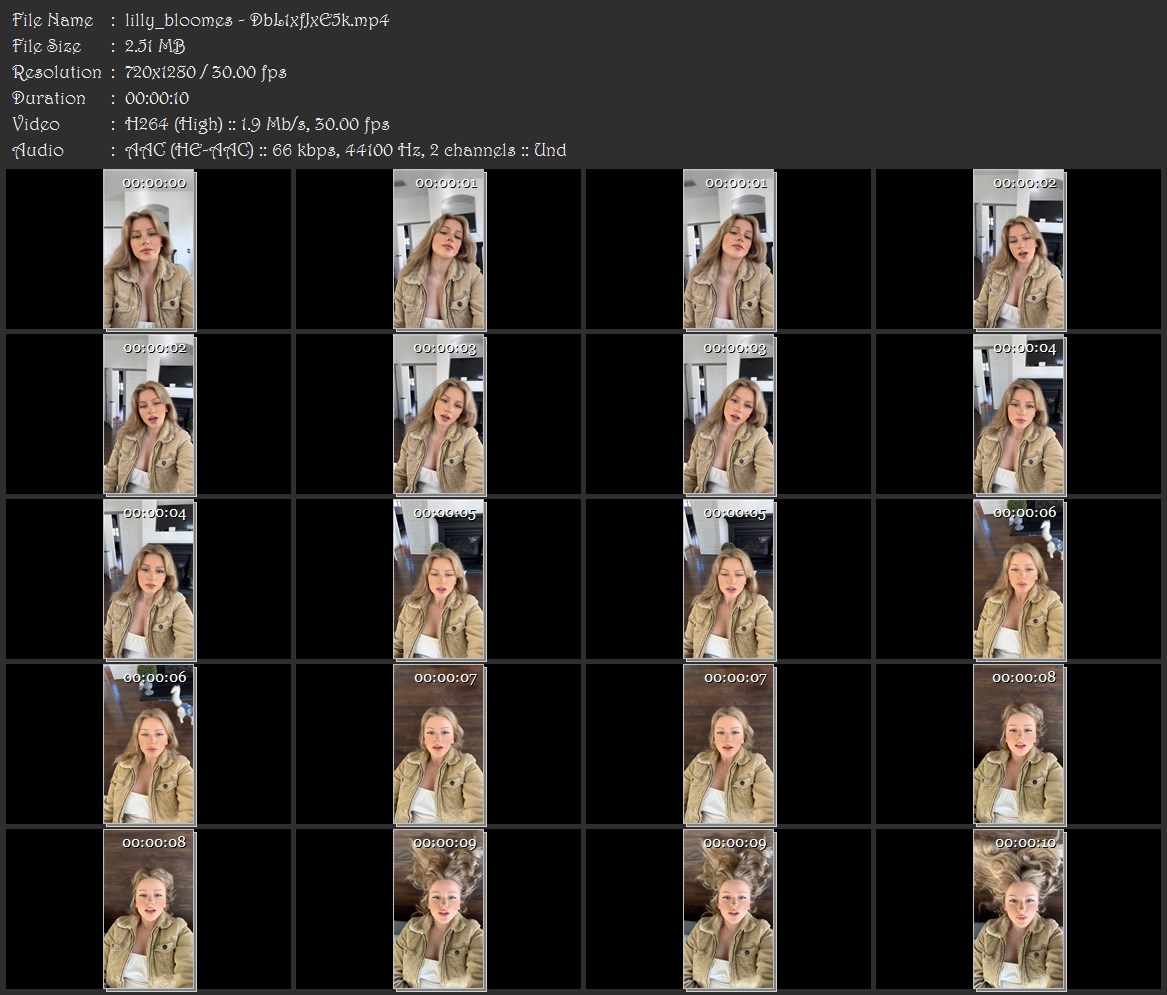Click the second thumbnail stamped 00:00:06
This screenshot has height=995, width=1167.
point(149,745)
